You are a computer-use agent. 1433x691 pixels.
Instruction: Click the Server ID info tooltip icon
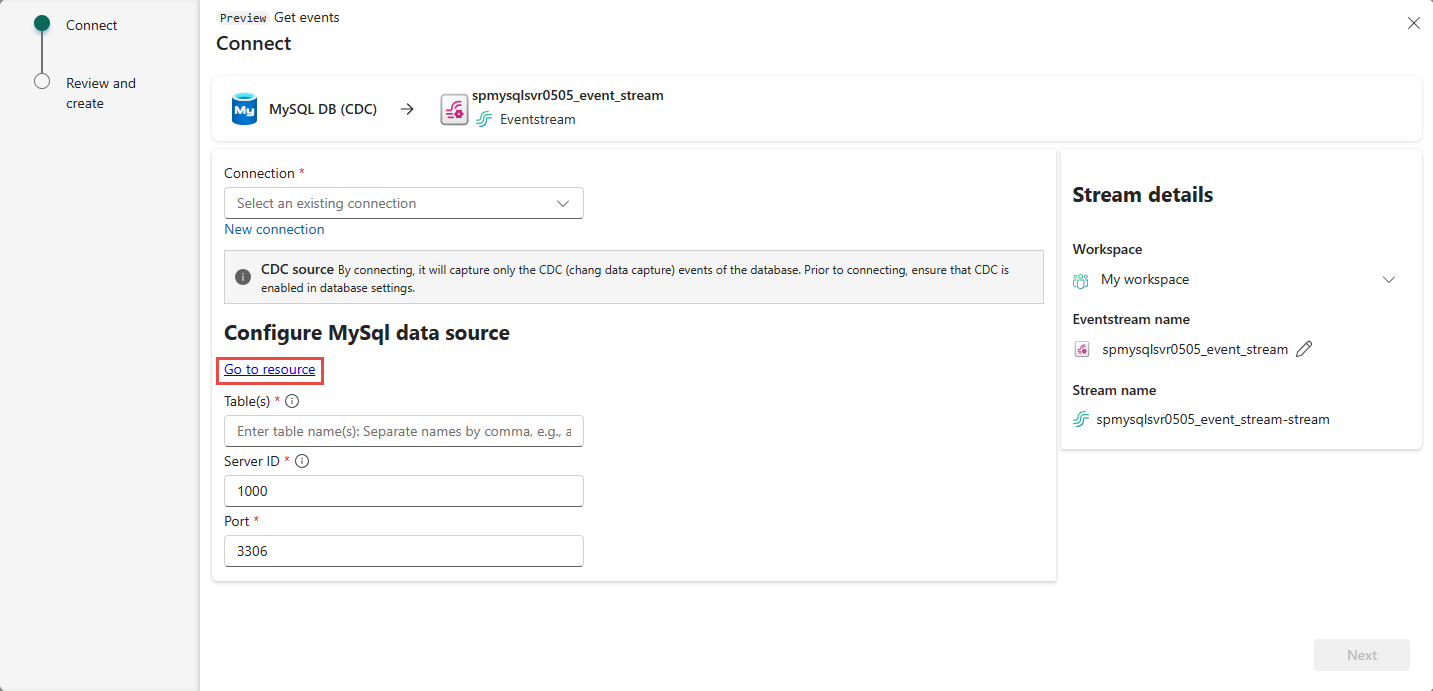[302, 461]
